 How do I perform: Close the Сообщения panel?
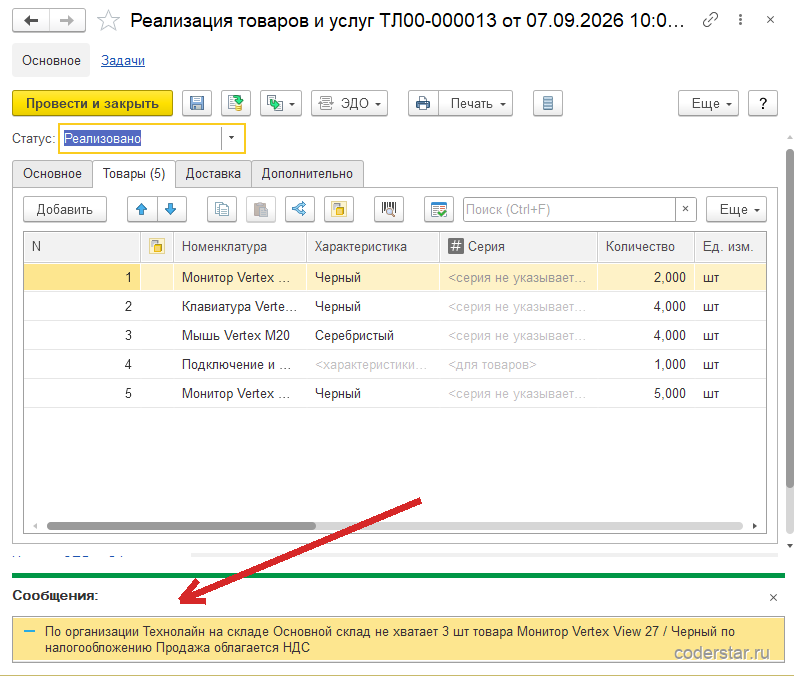[x=773, y=598]
